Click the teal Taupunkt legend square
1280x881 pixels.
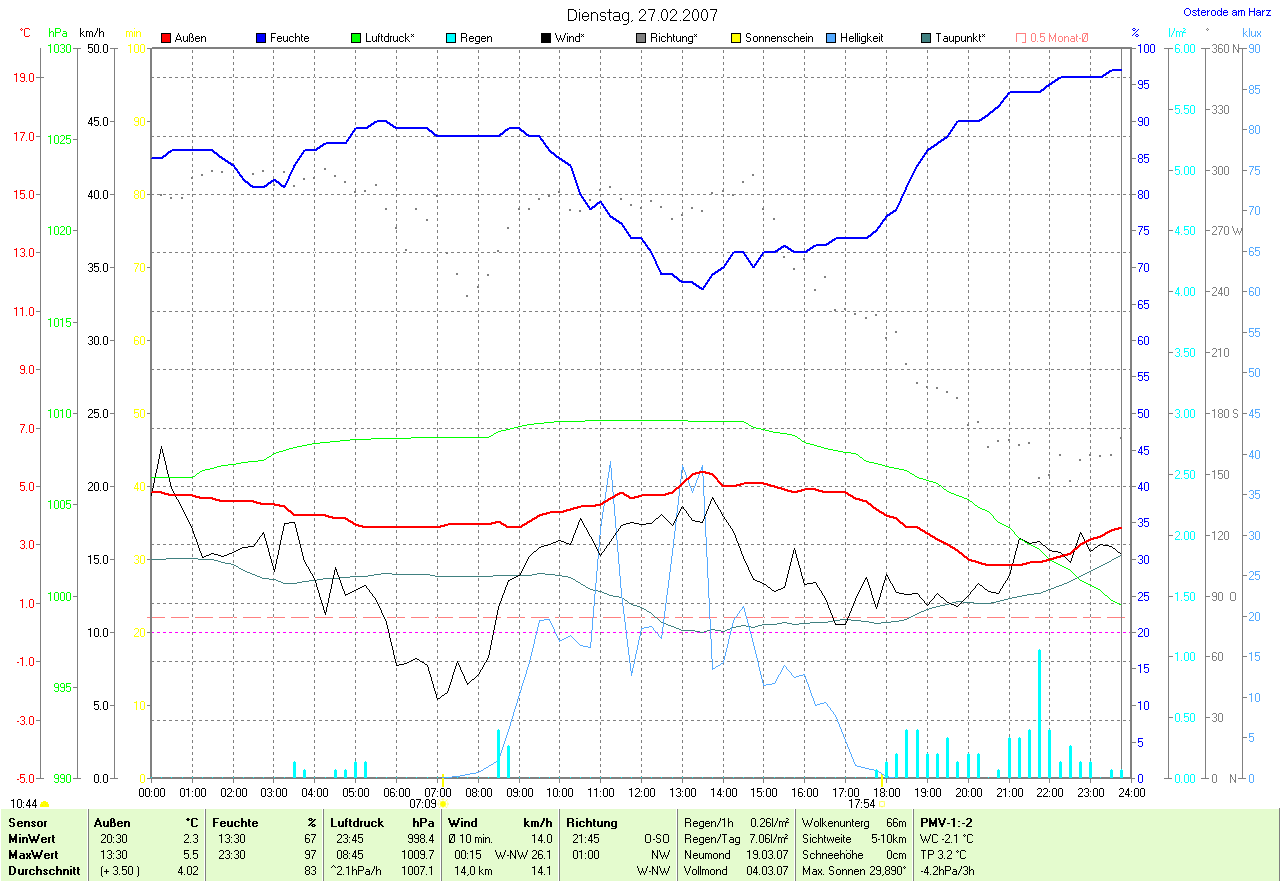[926, 38]
